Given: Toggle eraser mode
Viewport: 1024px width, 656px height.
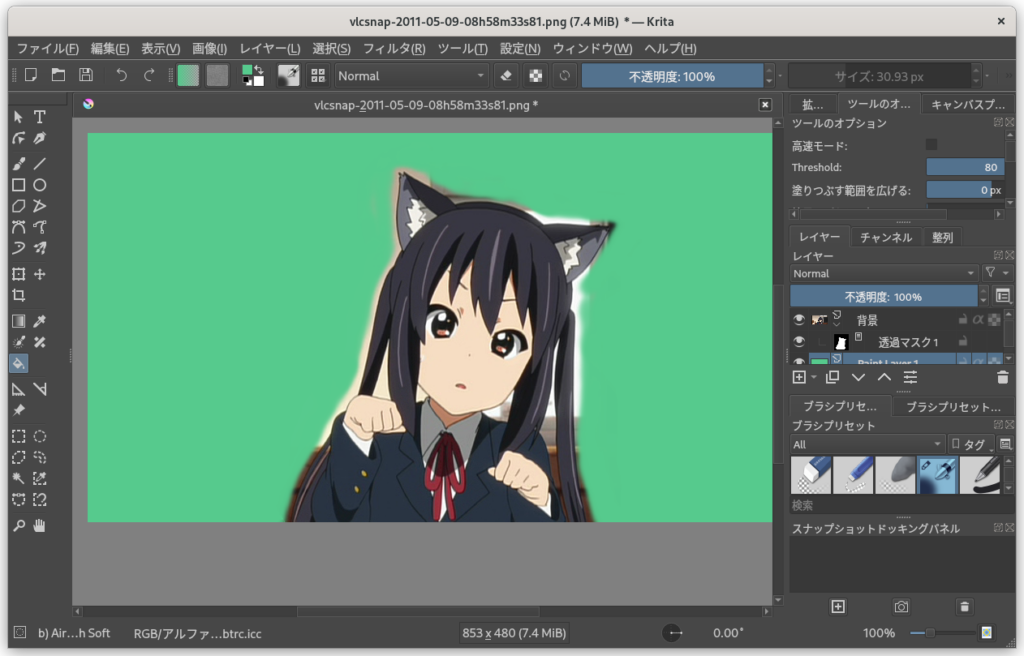Looking at the screenshot, I should click(506, 76).
